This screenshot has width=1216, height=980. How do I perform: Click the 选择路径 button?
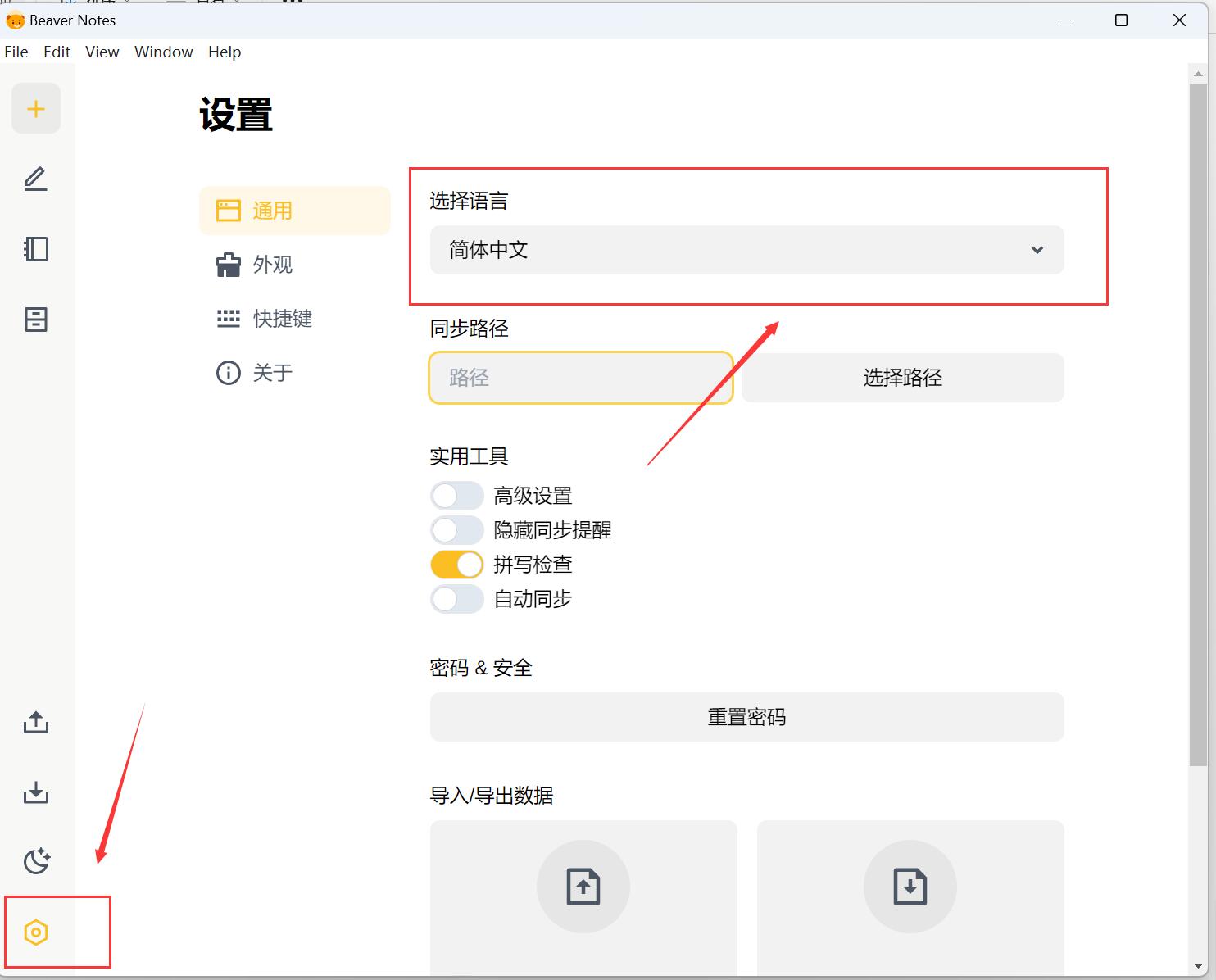tap(903, 378)
